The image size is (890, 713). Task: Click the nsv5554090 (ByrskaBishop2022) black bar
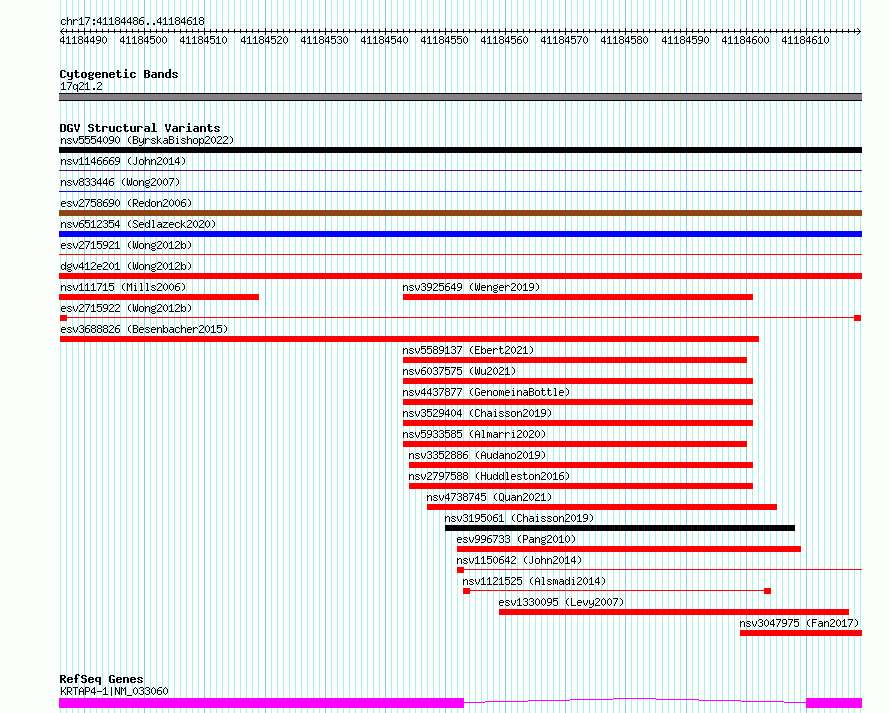click(460, 150)
